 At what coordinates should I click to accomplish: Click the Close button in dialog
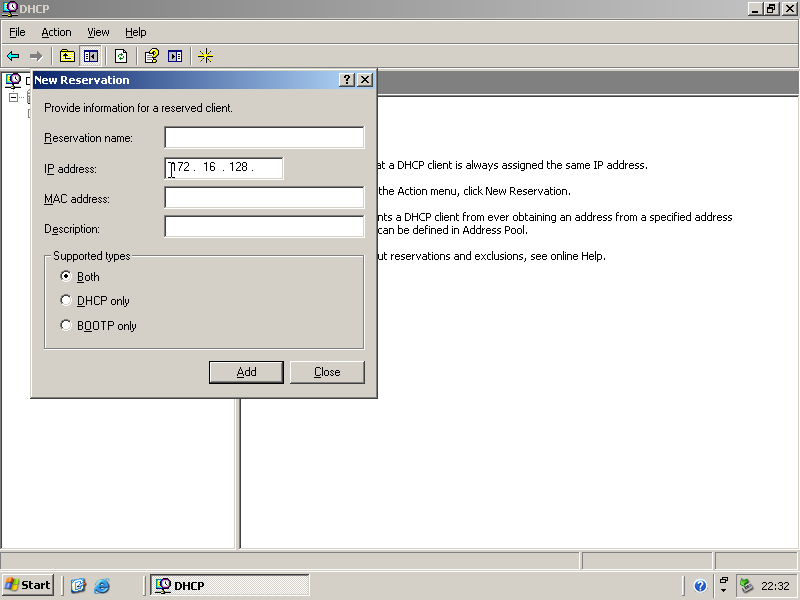(327, 372)
